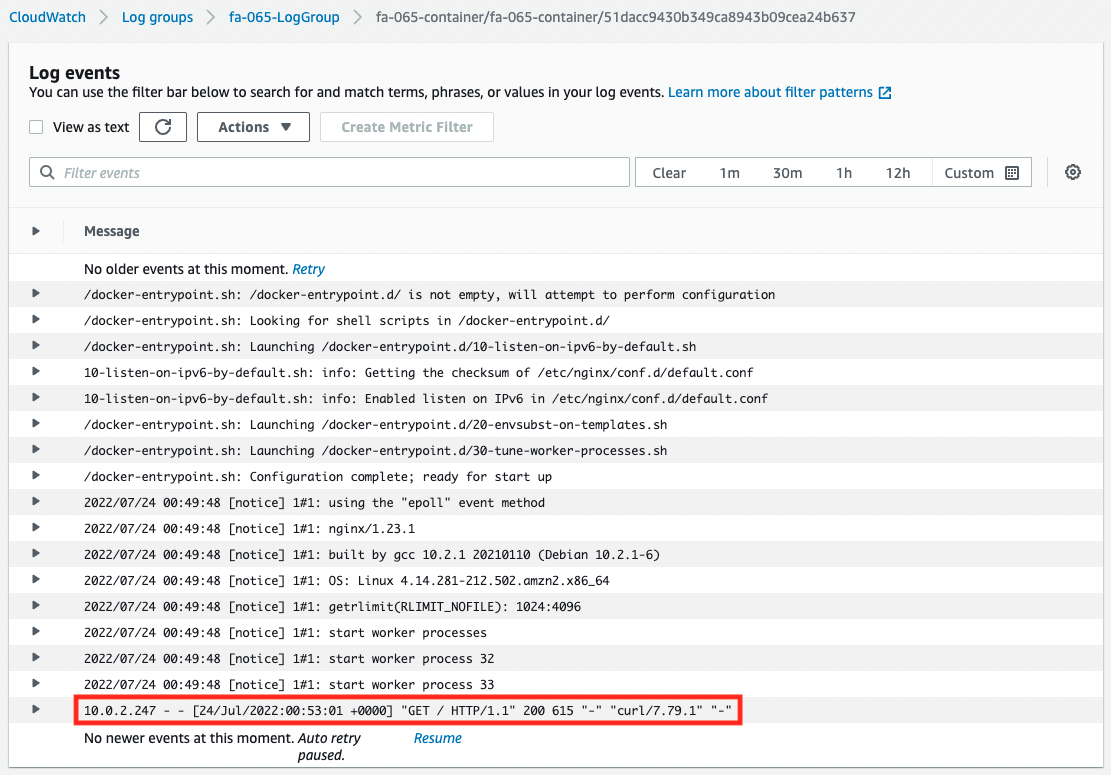Open the Actions dropdown
Viewport: 1111px width, 775px height.
click(x=253, y=127)
